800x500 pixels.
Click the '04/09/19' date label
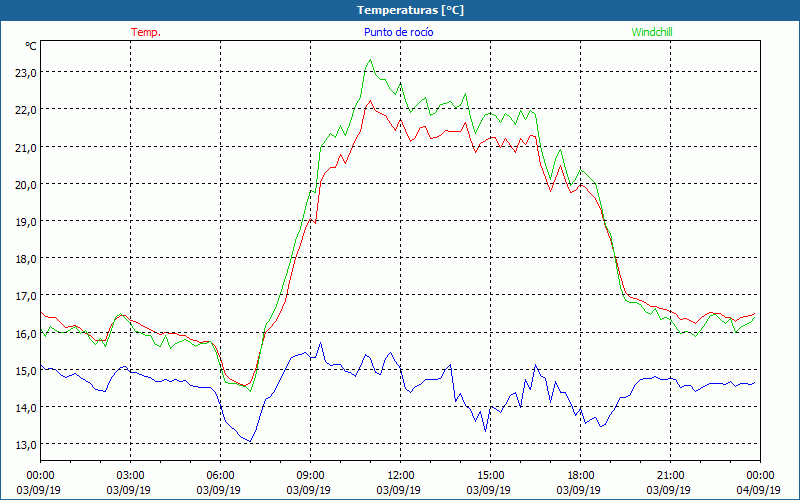pyautogui.click(x=759, y=490)
